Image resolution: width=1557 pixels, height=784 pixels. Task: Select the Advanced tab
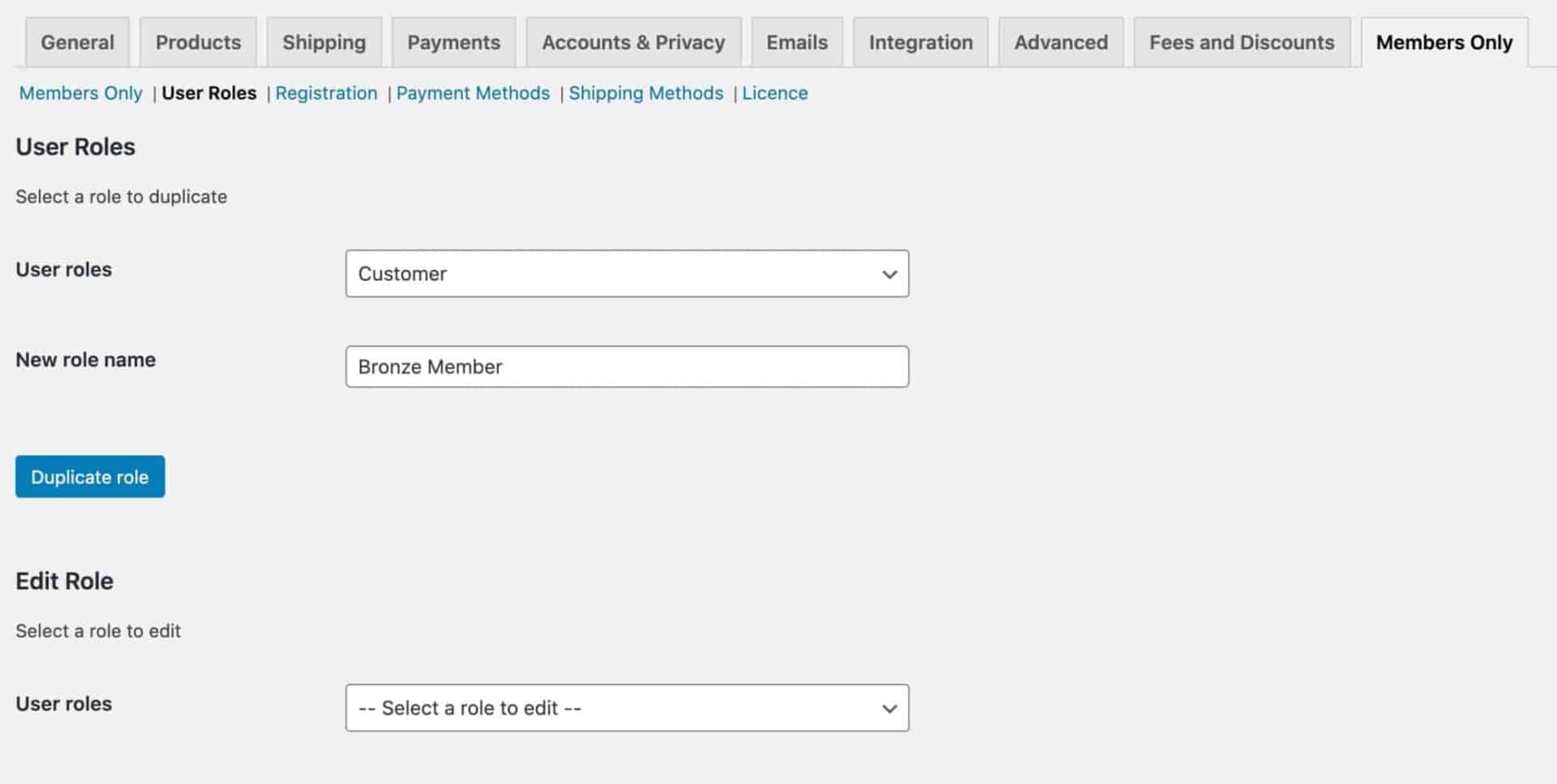[x=1061, y=42]
